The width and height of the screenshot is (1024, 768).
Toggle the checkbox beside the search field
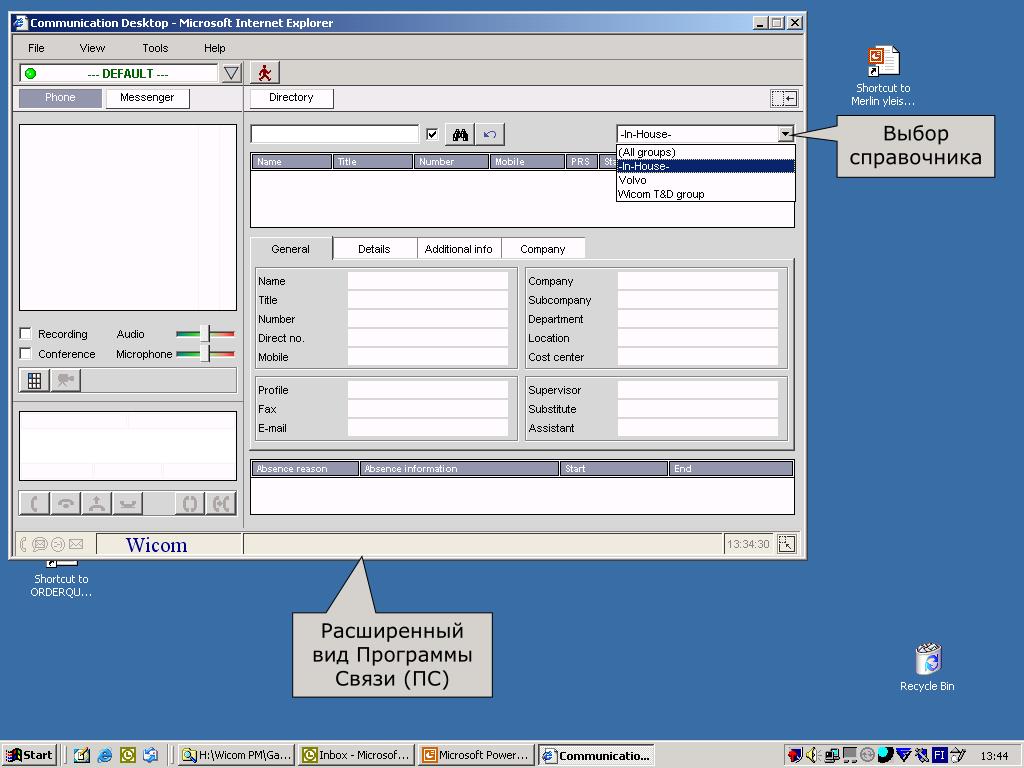click(x=432, y=134)
